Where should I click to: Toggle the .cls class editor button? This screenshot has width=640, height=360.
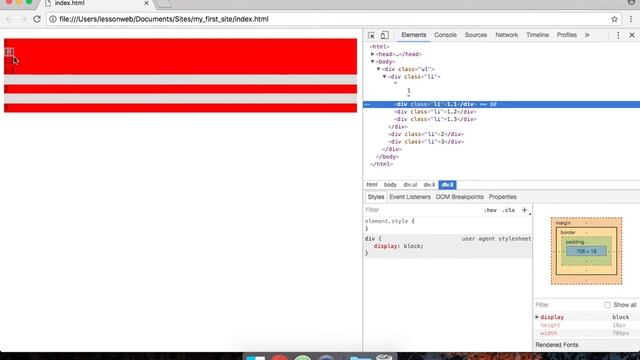click(x=509, y=210)
